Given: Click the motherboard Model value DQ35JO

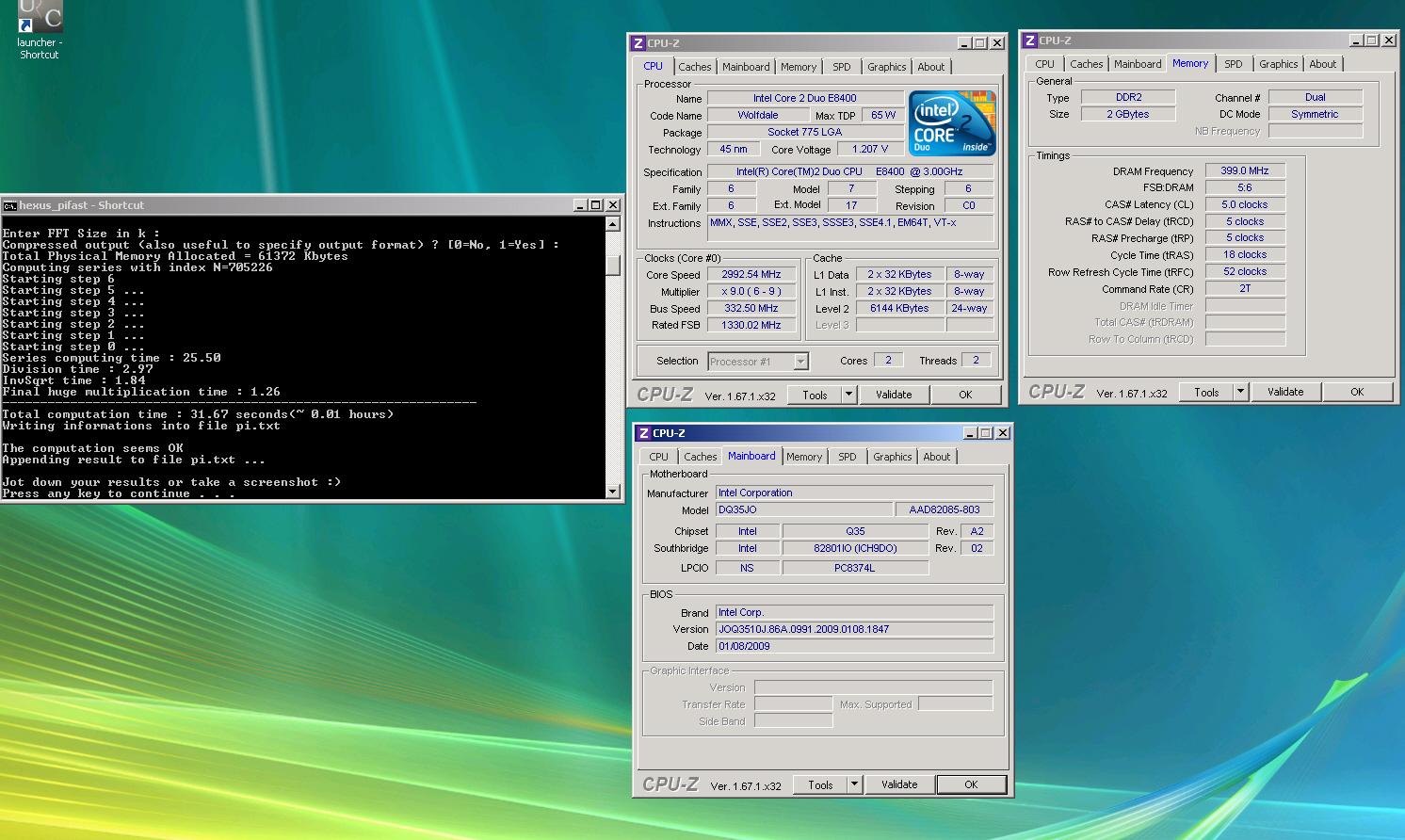Looking at the screenshot, I should [x=803, y=509].
